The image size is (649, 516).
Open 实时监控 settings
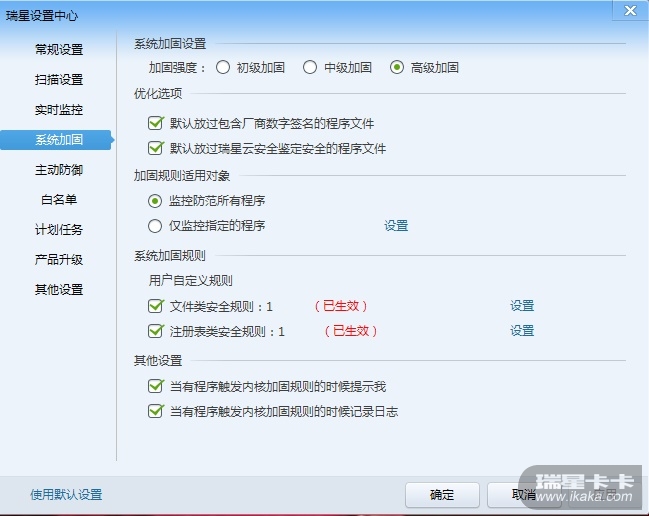click(59, 110)
